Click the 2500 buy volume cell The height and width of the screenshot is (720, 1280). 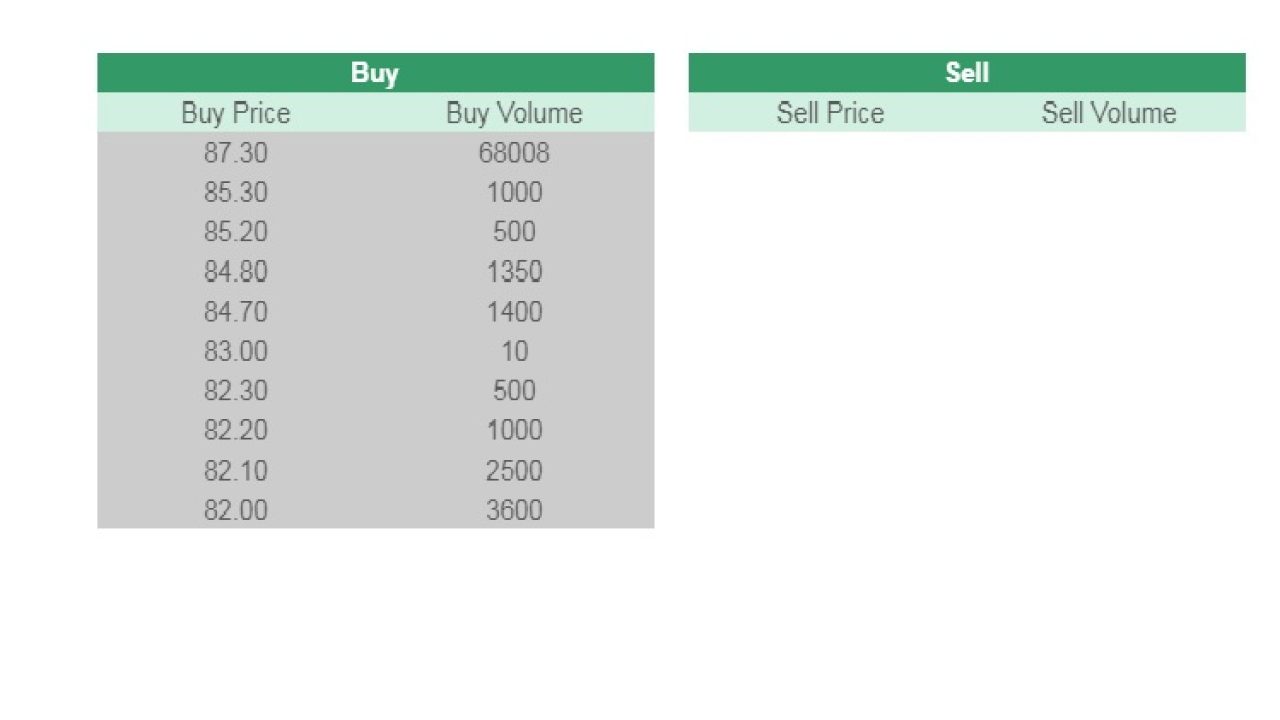(514, 470)
